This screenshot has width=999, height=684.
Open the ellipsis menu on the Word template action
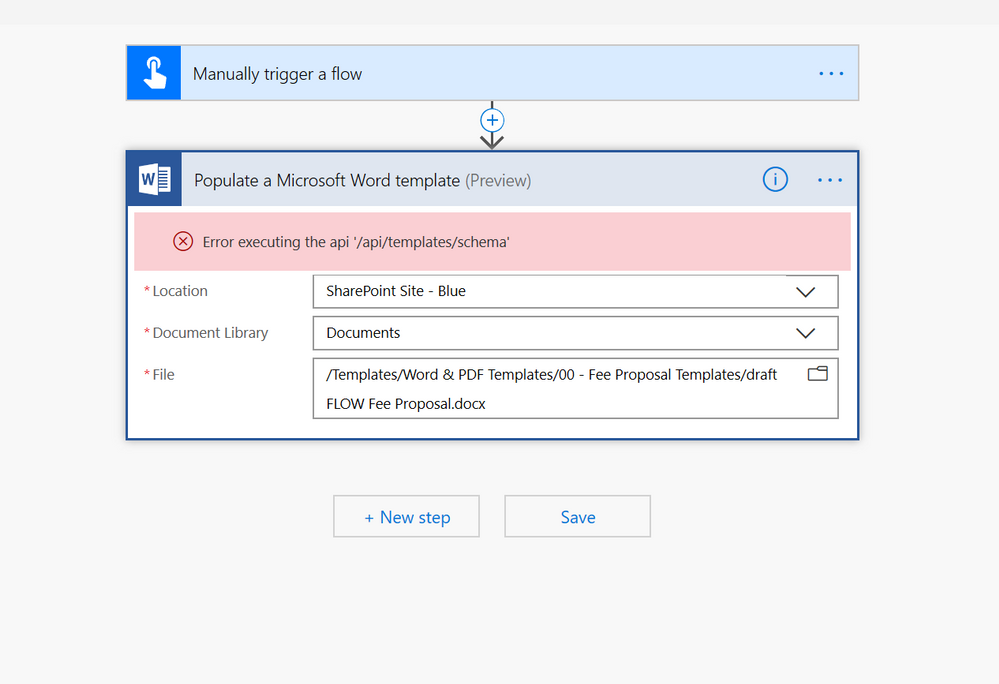(830, 180)
